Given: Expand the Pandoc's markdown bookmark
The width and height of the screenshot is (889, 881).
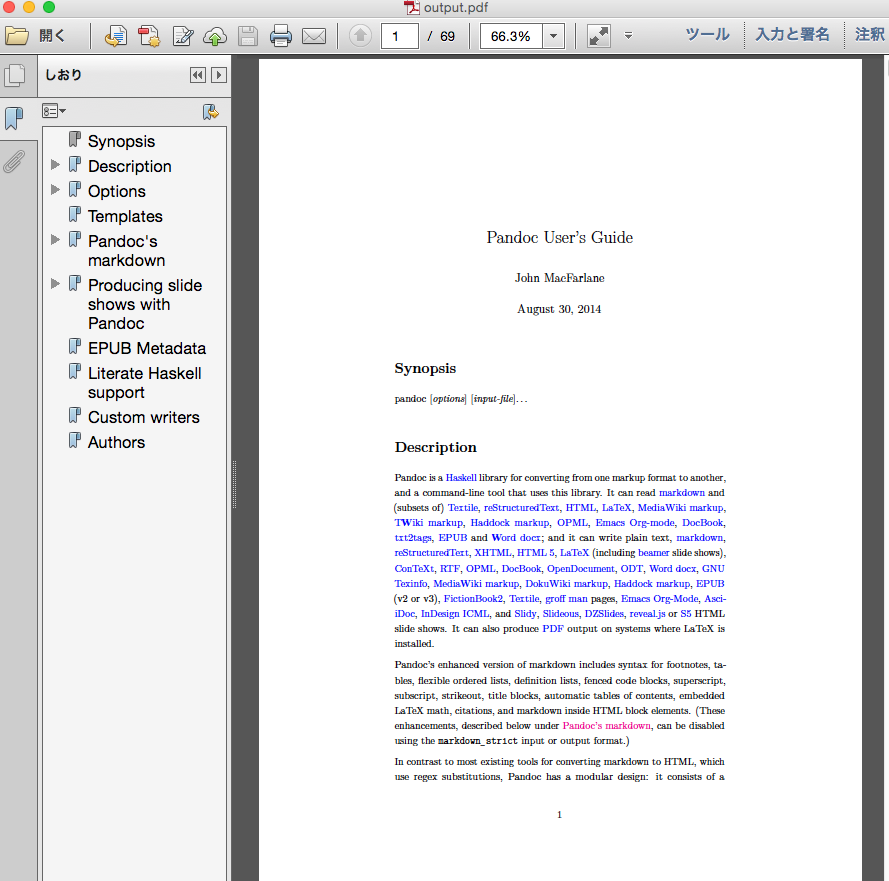Looking at the screenshot, I should pyautogui.click(x=55, y=240).
